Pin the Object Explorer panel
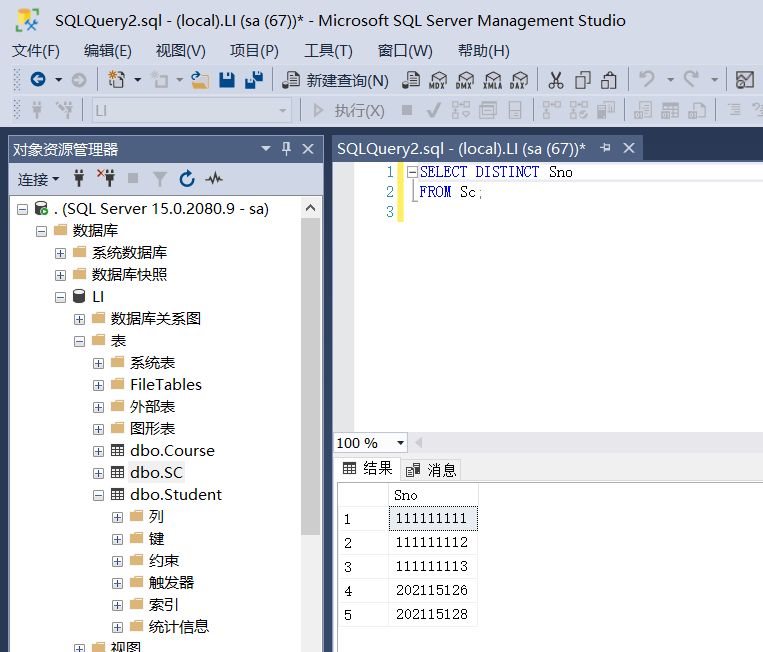Viewport: 763px width, 652px height. click(287, 149)
